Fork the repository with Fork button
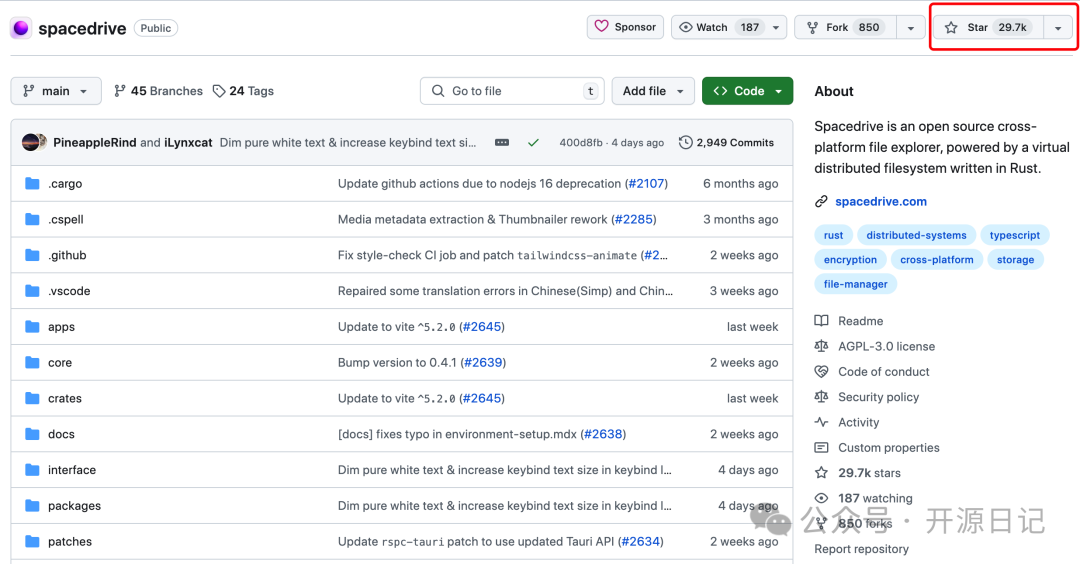 [x=845, y=28]
